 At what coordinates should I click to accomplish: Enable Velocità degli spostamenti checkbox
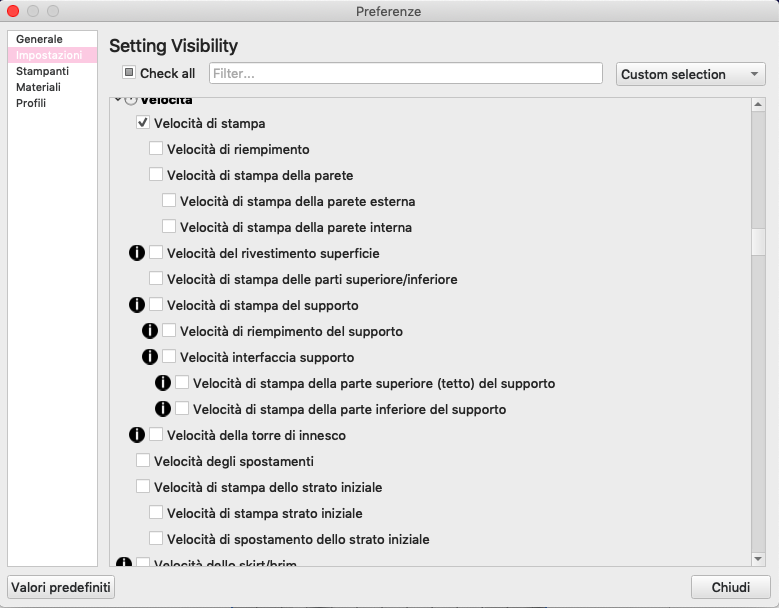[x=143, y=460]
